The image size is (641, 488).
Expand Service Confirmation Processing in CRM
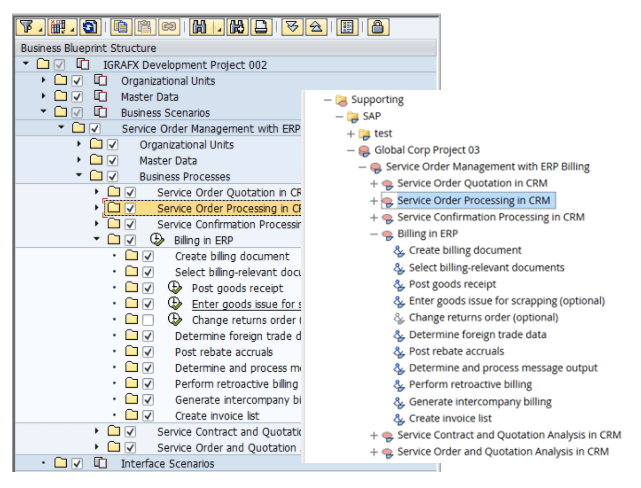tap(373, 218)
